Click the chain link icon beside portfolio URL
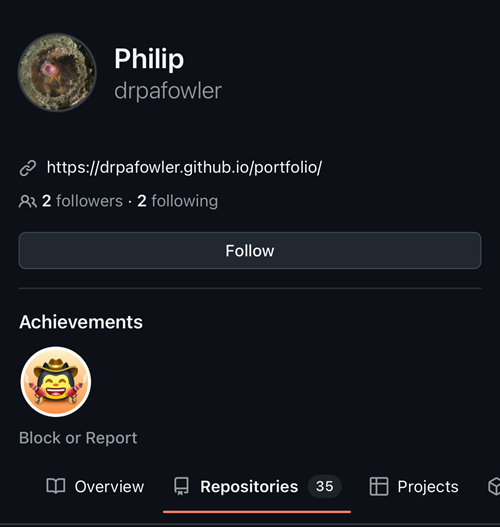500x527 pixels. tap(28, 168)
